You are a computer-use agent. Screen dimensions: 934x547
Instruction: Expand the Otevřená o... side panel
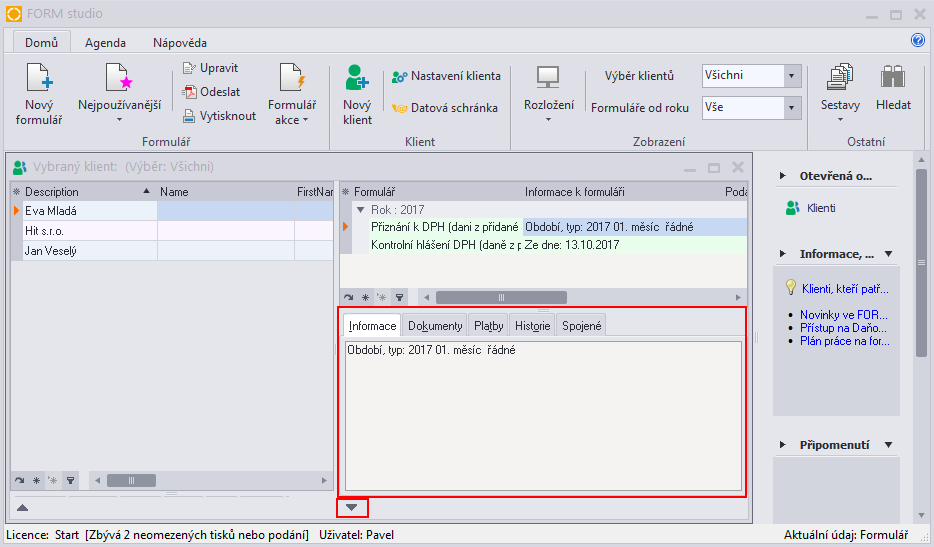pyautogui.click(x=783, y=176)
